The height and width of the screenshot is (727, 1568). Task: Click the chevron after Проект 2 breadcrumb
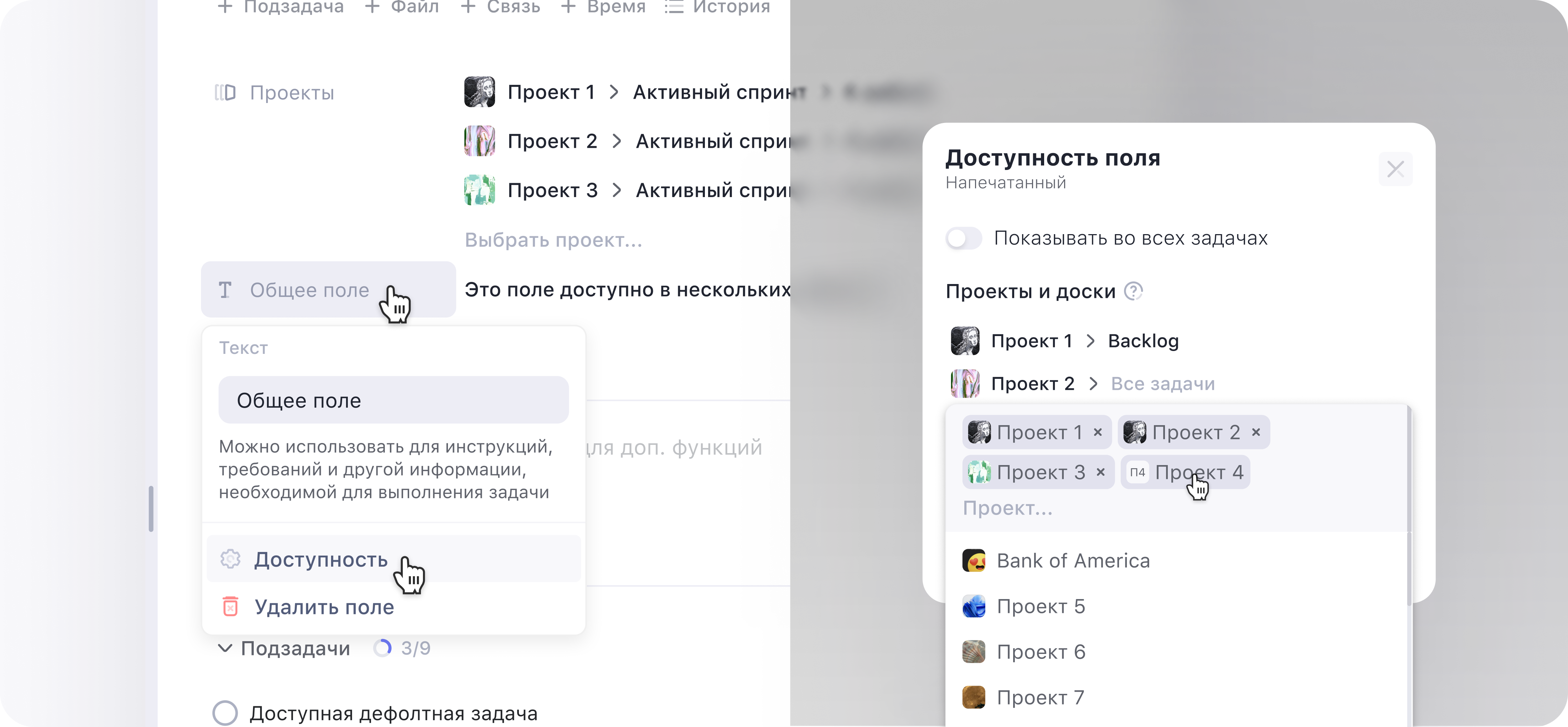[617, 141]
